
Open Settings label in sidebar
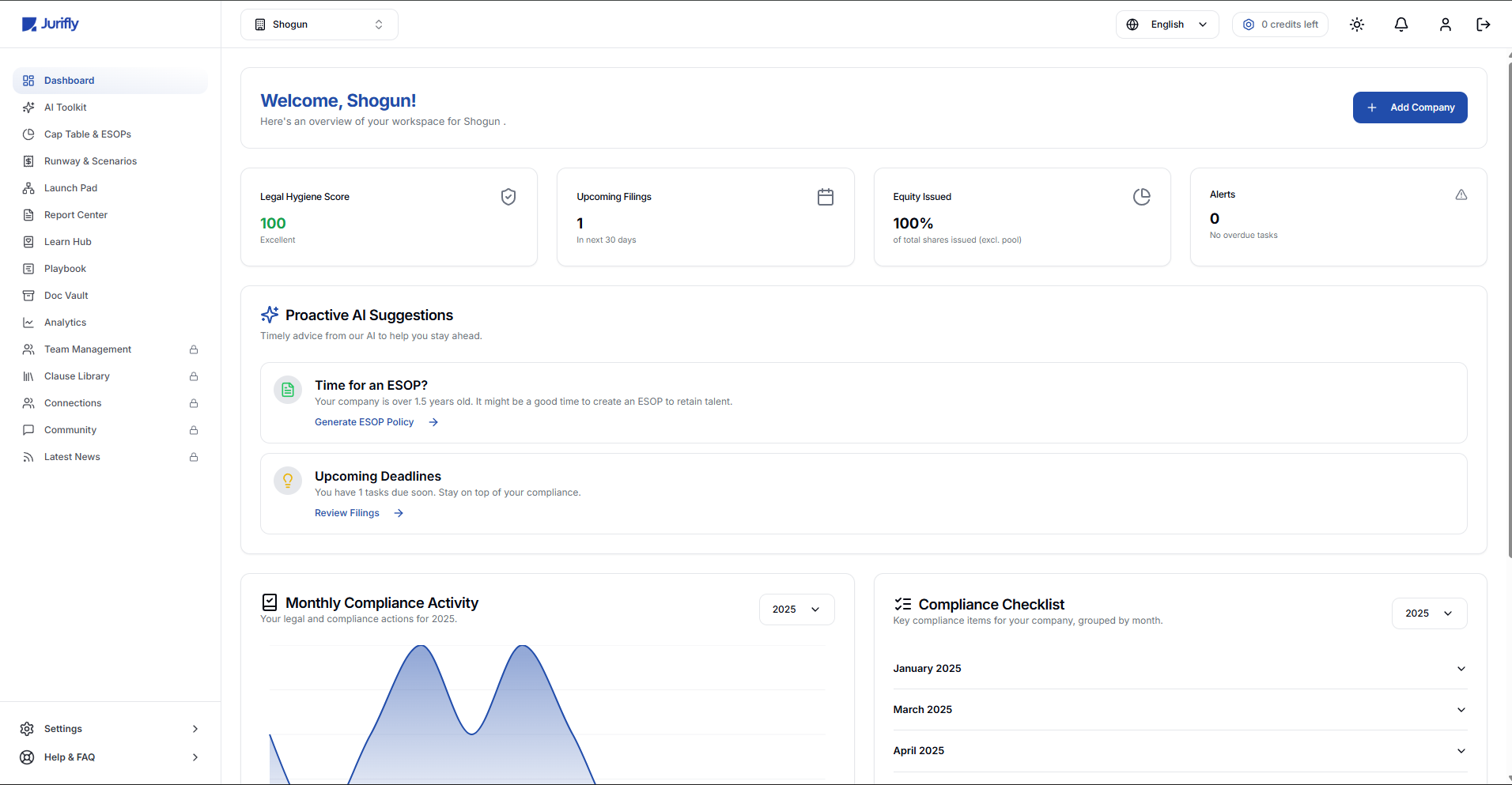63,729
